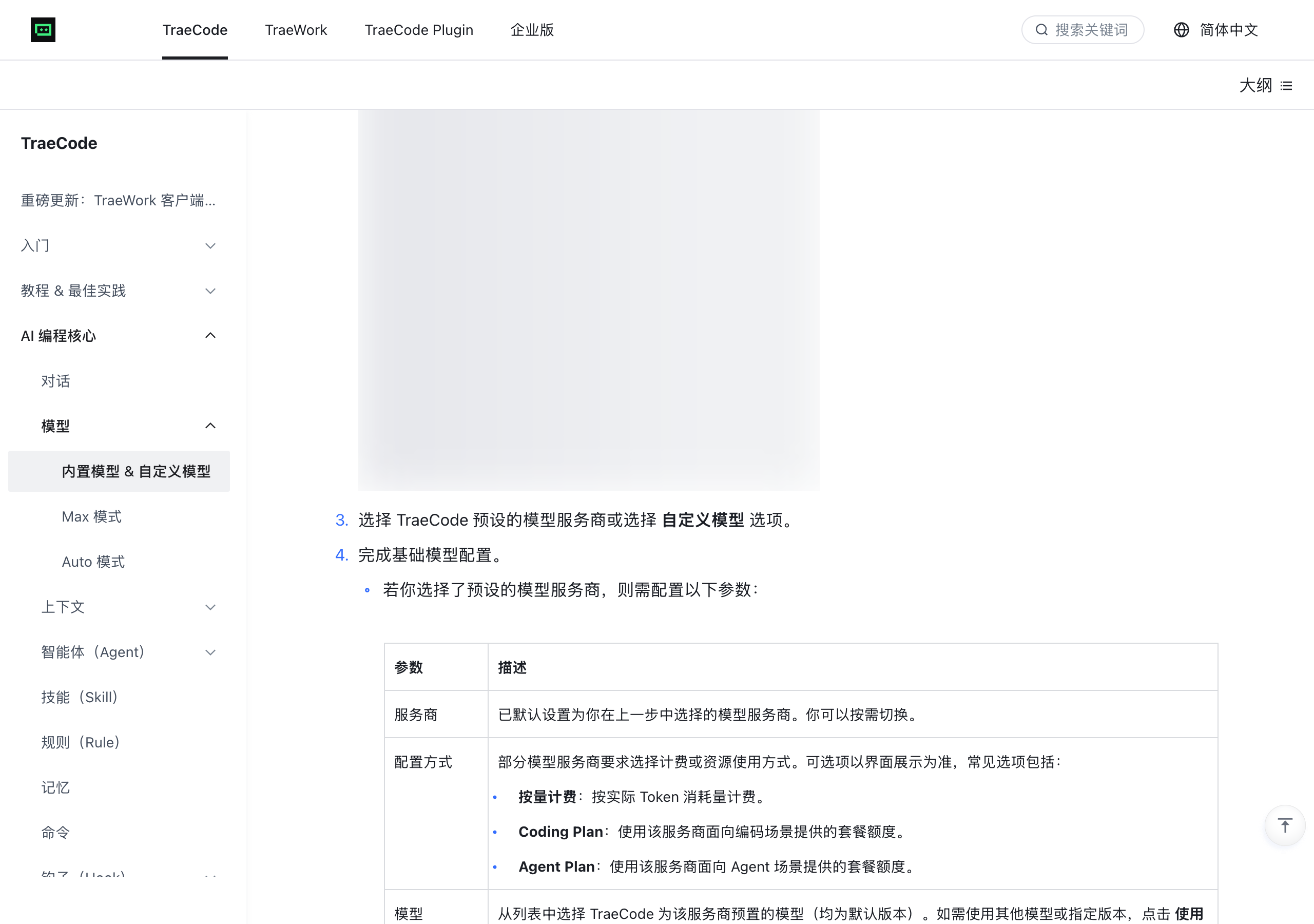Click the Agent Plan bullet text
Image resolution: width=1314 pixels, height=924 pixels.
click(556, 867)
